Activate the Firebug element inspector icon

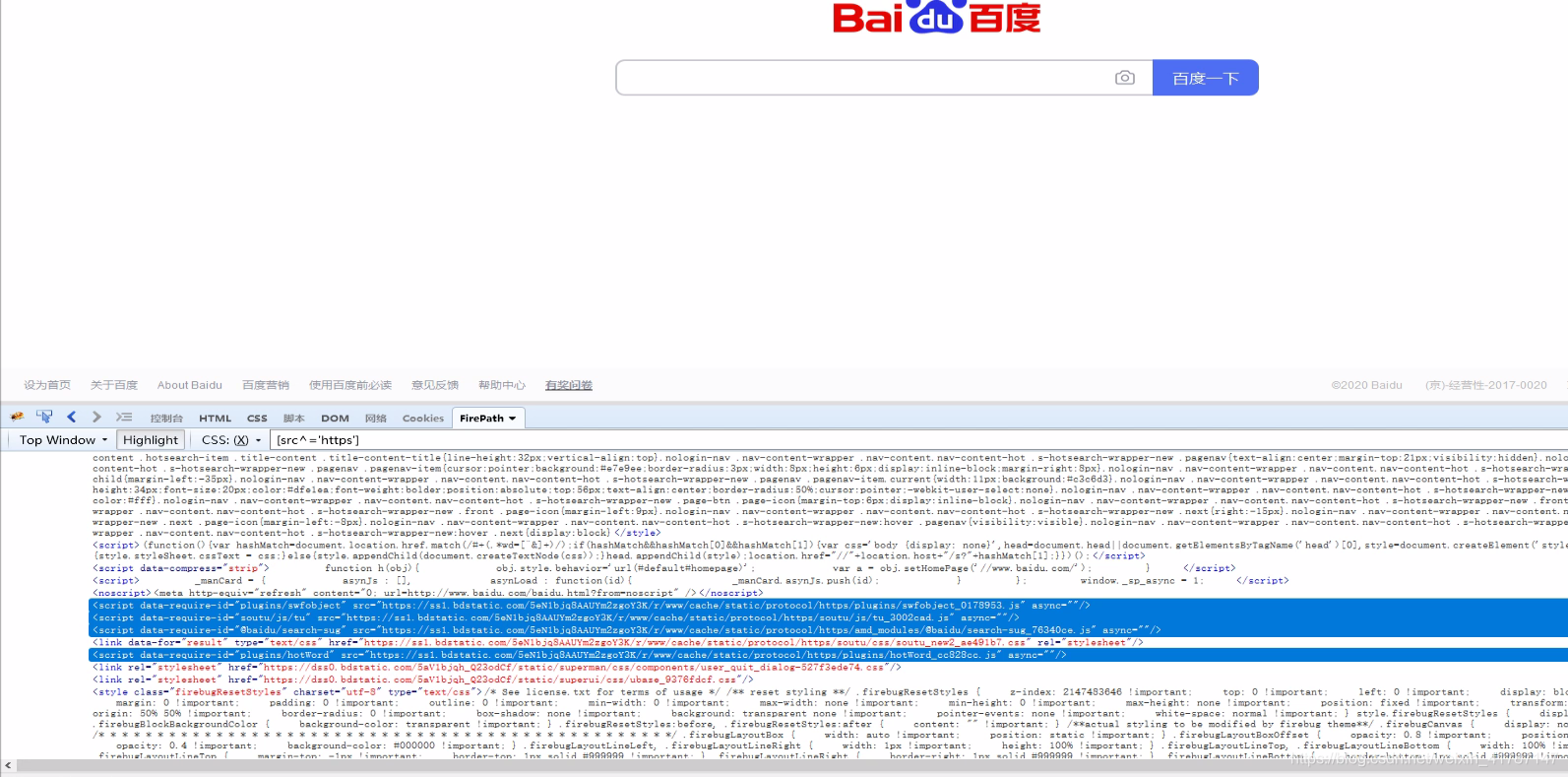[x=44, y=418]
